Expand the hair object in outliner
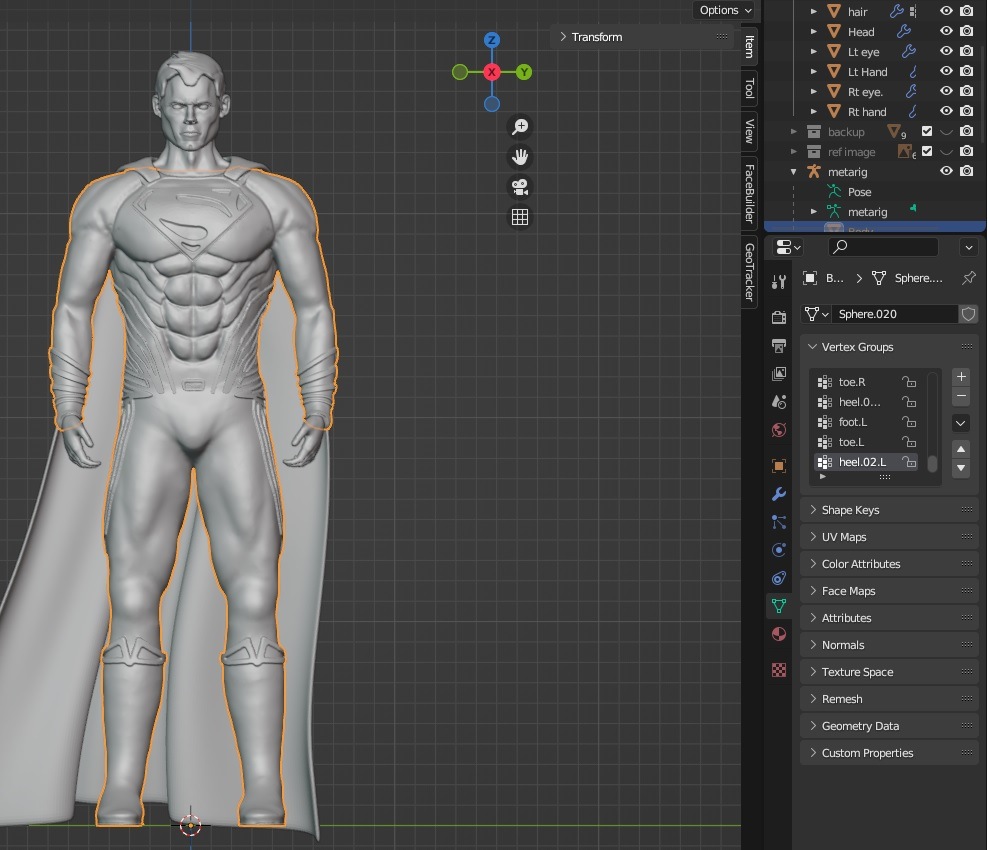The height and width of the screenshot is (850, 988). pos(814,11)
